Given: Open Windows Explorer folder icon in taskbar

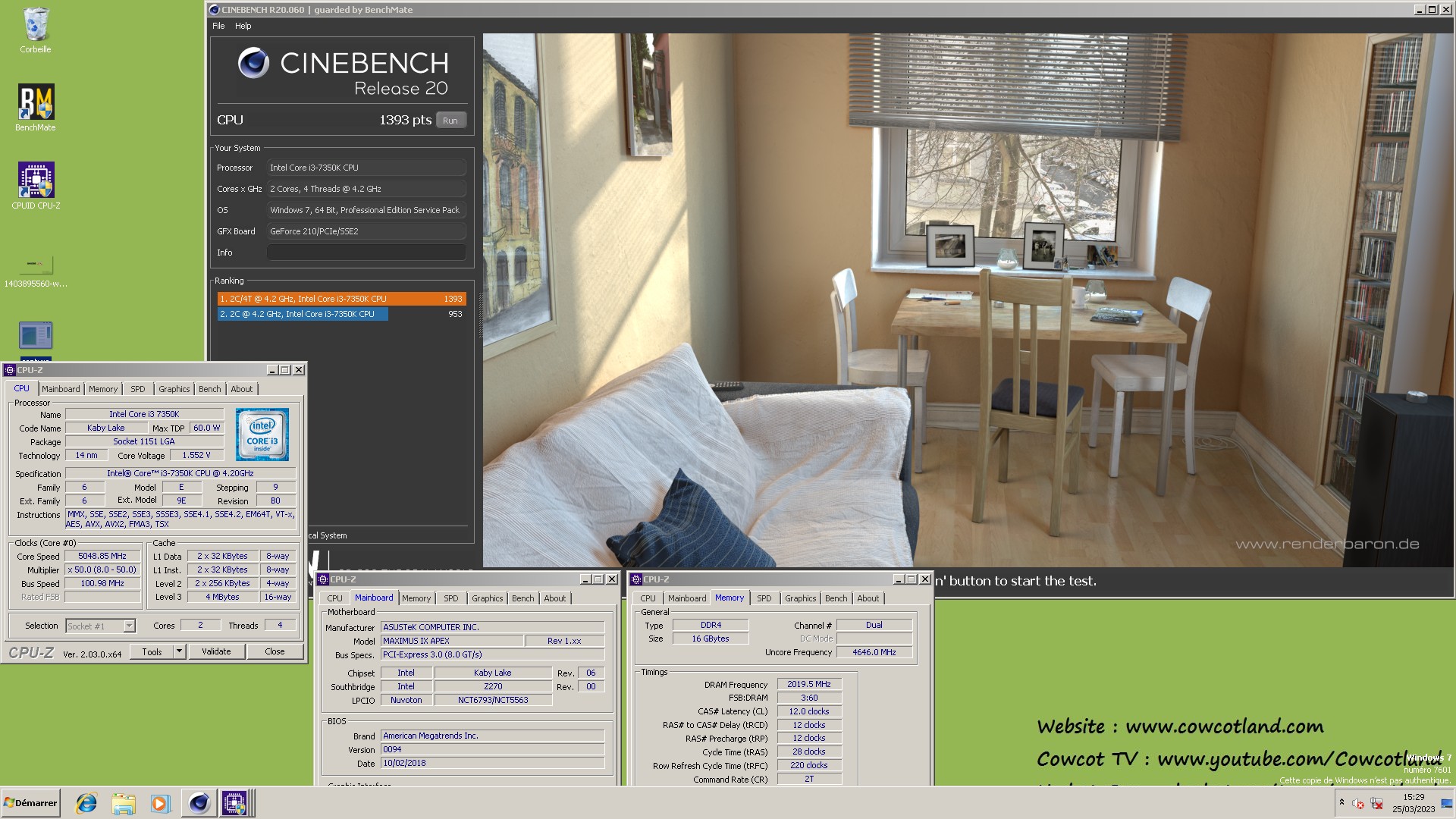Looking at the screenshot, I should click(x=124, y=803).
